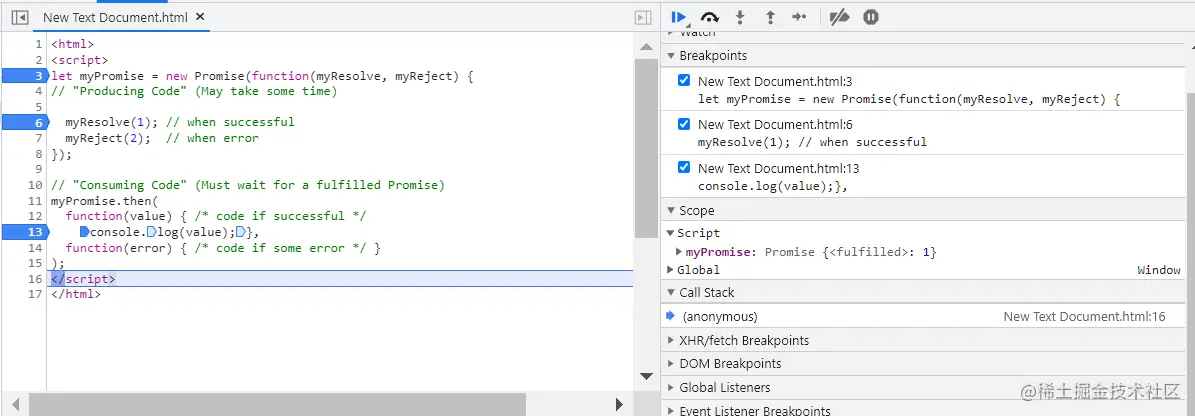Uncheck breakpoint at New Text Document.html:13
Screen dimensions: 1195x416
[x=684, y=167]
